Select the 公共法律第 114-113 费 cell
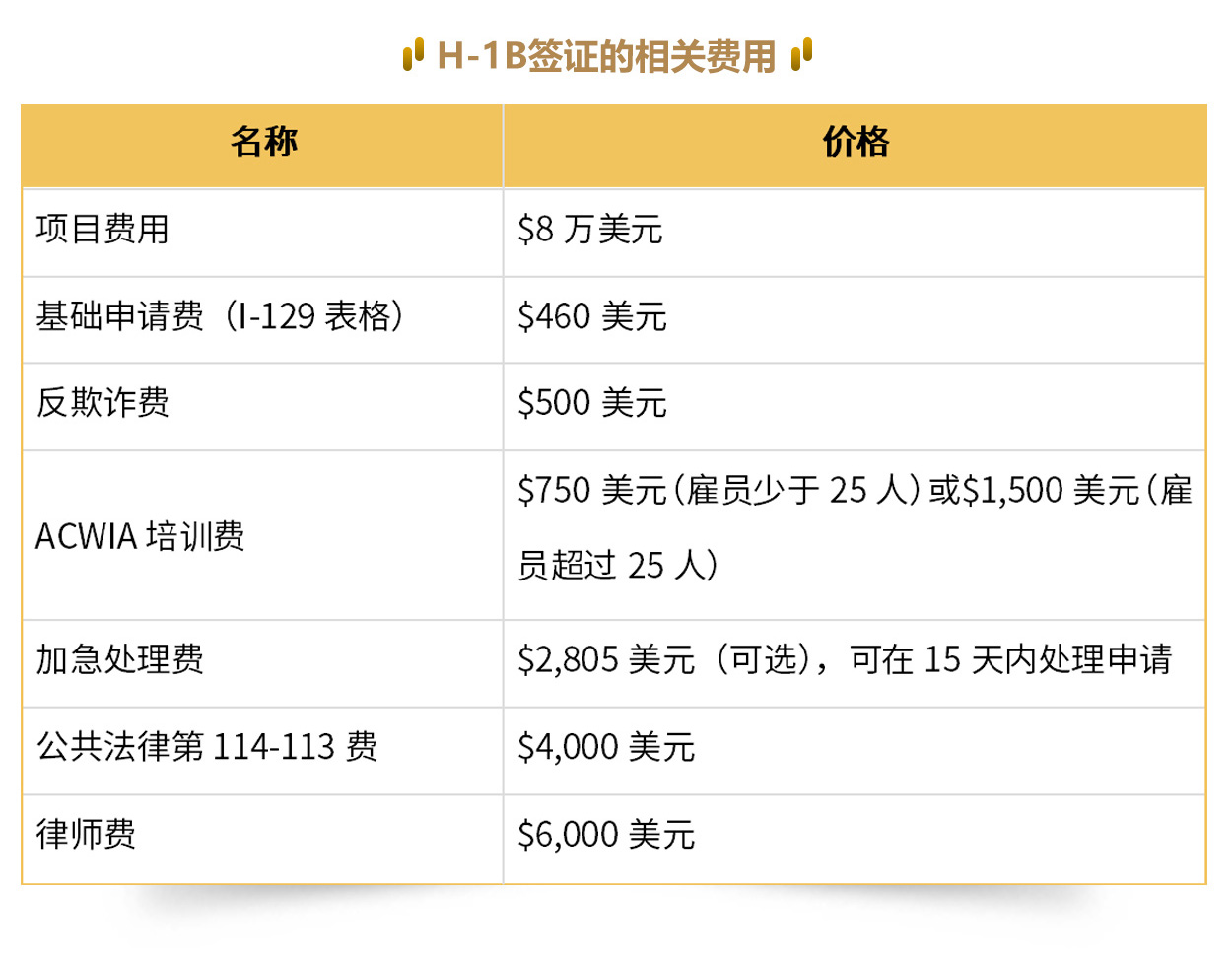This screenshot has height=956, width=1232. (x=207, y=747)
